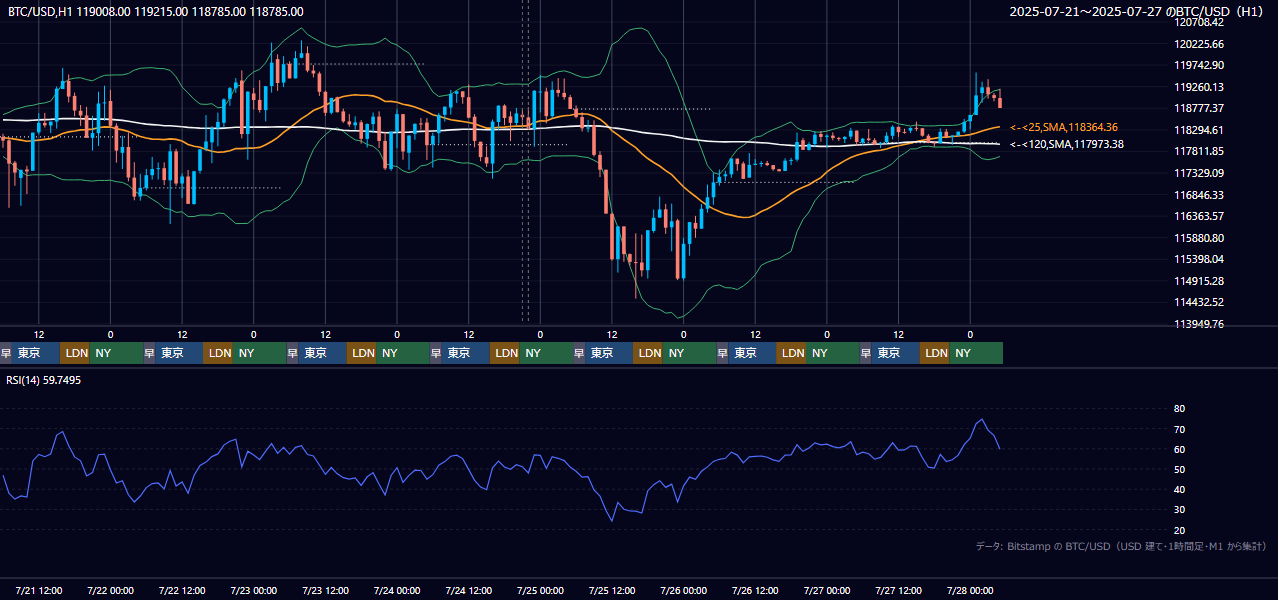
Task: Select price axis value 119260.13
Action: [x=1201, y=87]
